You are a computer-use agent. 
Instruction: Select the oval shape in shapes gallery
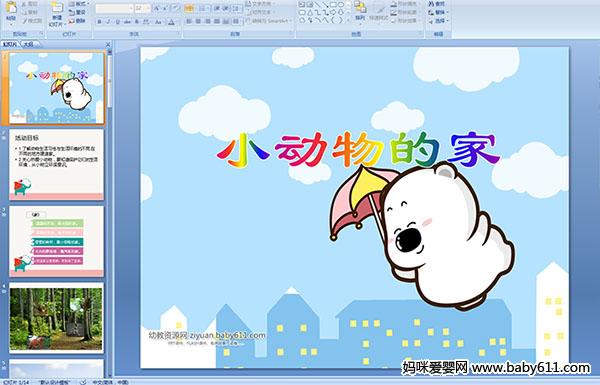[x=341, y=5]
